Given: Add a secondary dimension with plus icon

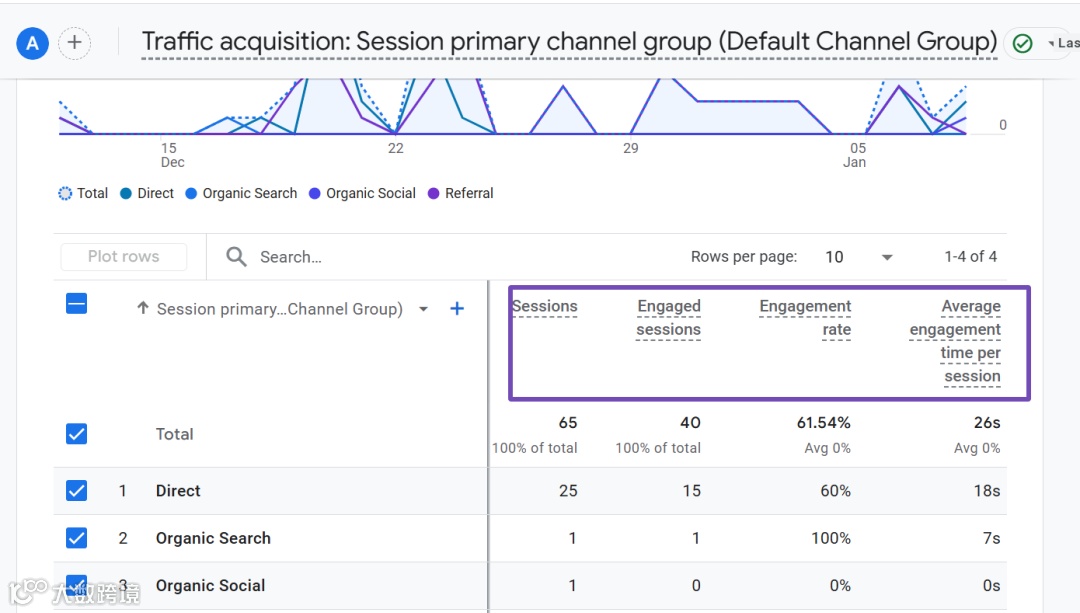Looking at the screenshot, I should click(457, 309).
